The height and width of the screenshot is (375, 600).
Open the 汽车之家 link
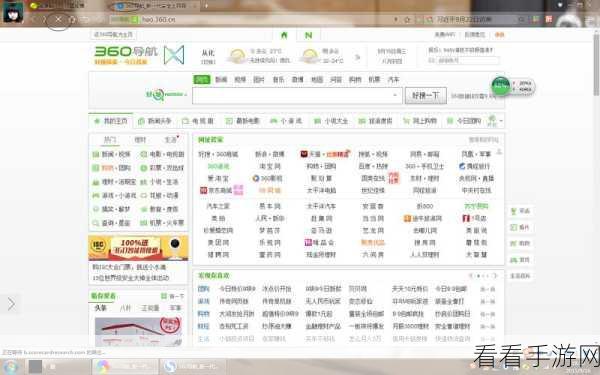click(218, 206)
